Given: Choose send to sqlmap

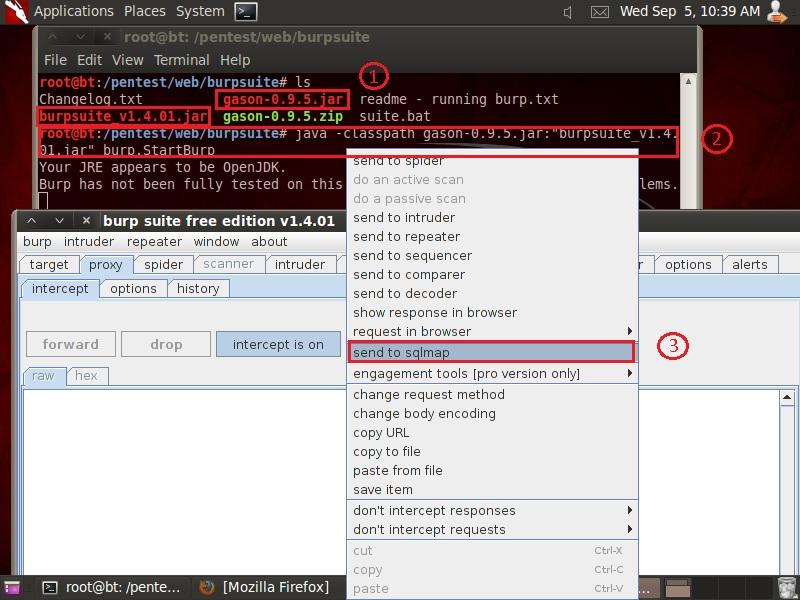Looking at the screenshot, I should (x=491, y=352).
